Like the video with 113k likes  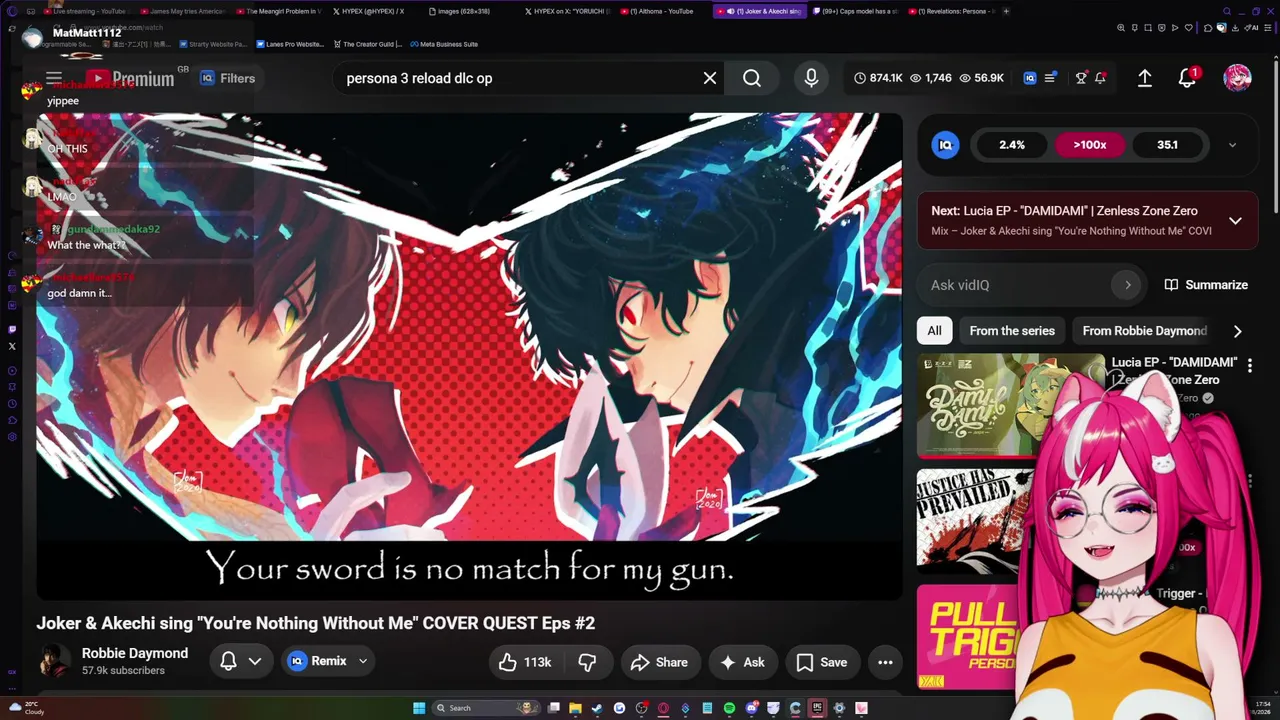tap(525, 662)
